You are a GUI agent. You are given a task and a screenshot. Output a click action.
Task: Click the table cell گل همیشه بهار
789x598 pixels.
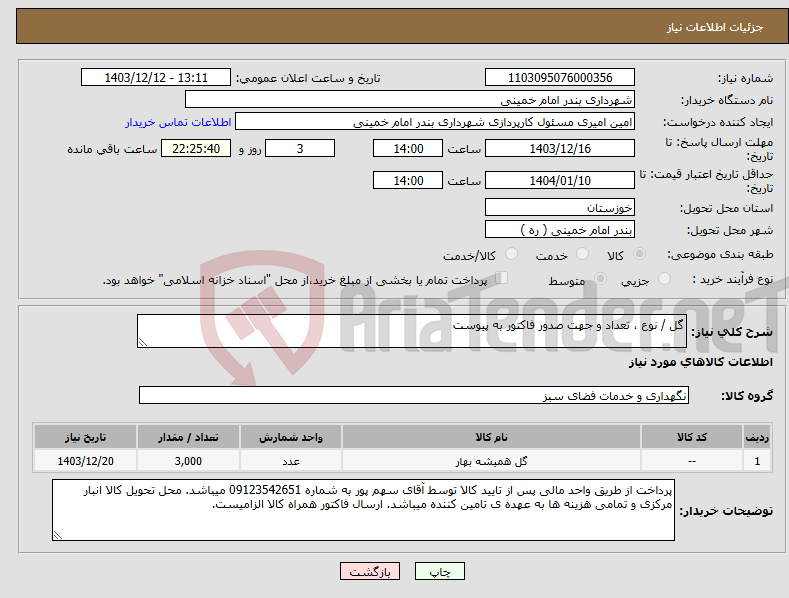coord(491,461)
